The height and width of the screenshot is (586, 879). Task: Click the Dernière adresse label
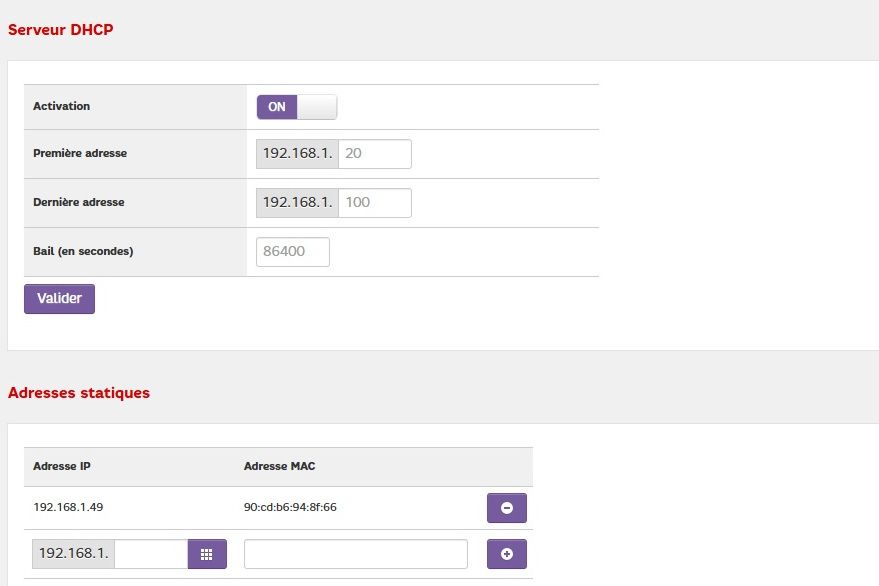pos(79,202)
